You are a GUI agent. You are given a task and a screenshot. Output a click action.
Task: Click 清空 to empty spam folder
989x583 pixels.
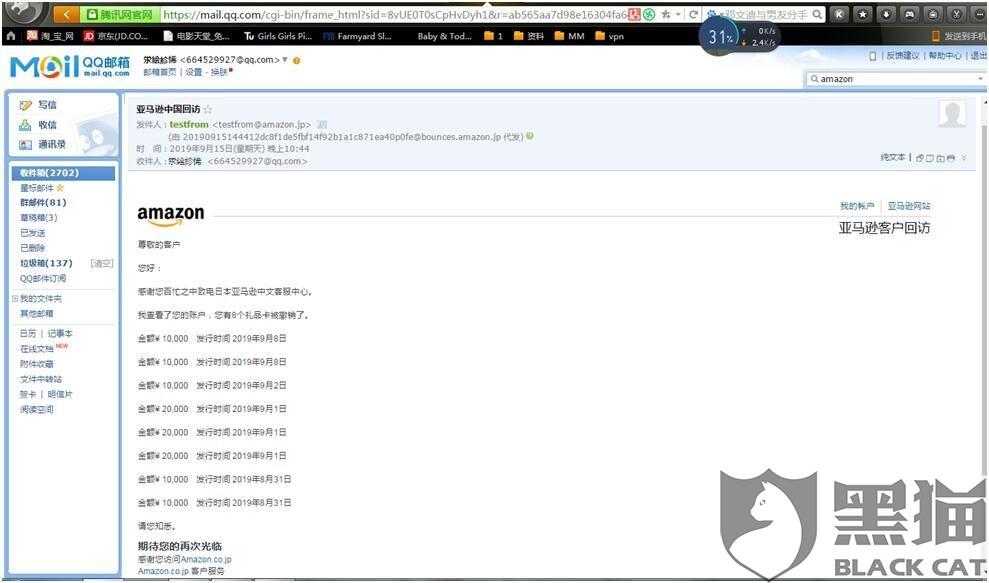[102, 263]
